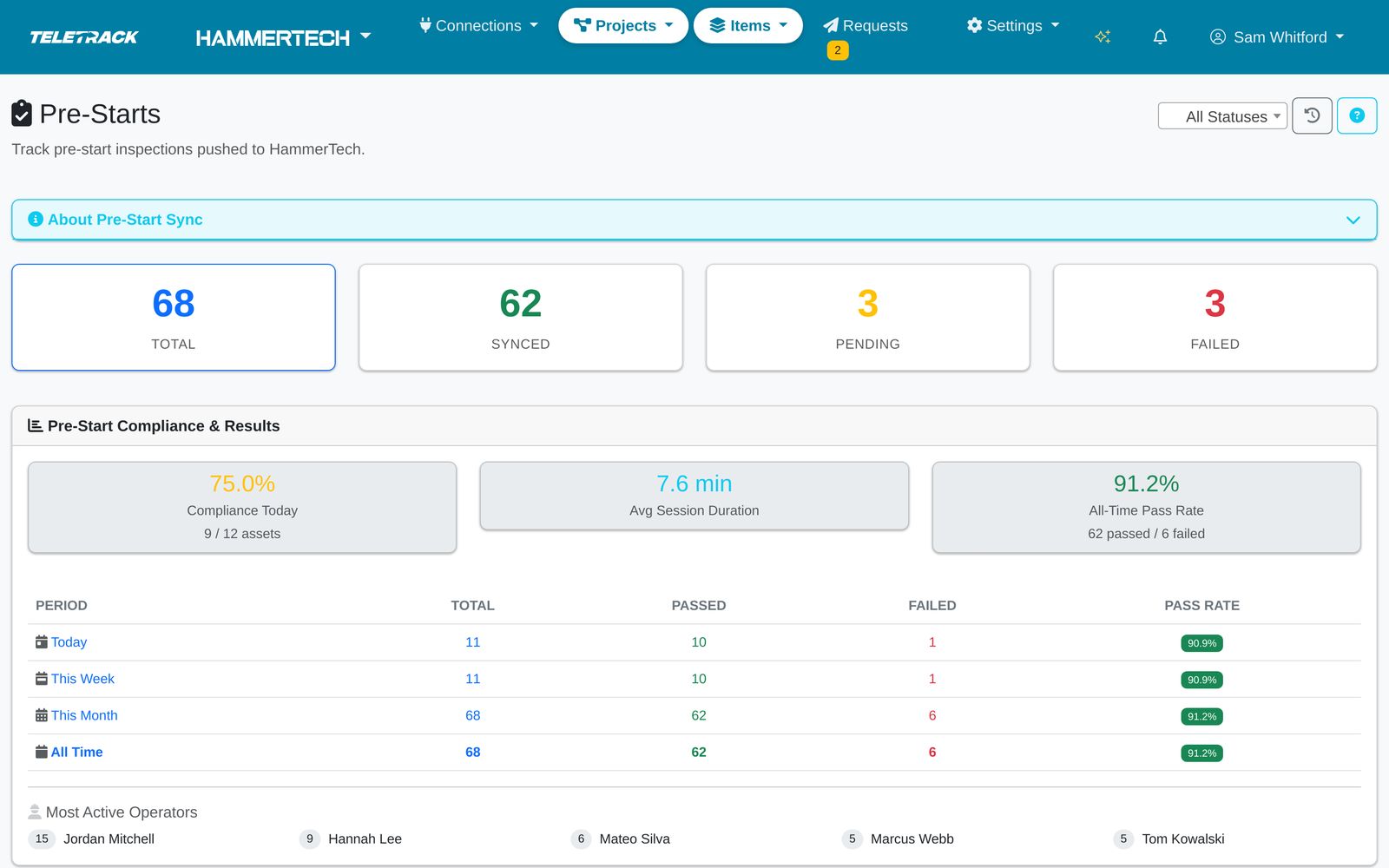The image size is (1389, 868).
Task: Select the Pending 3 card
Action: pos(868,318)
